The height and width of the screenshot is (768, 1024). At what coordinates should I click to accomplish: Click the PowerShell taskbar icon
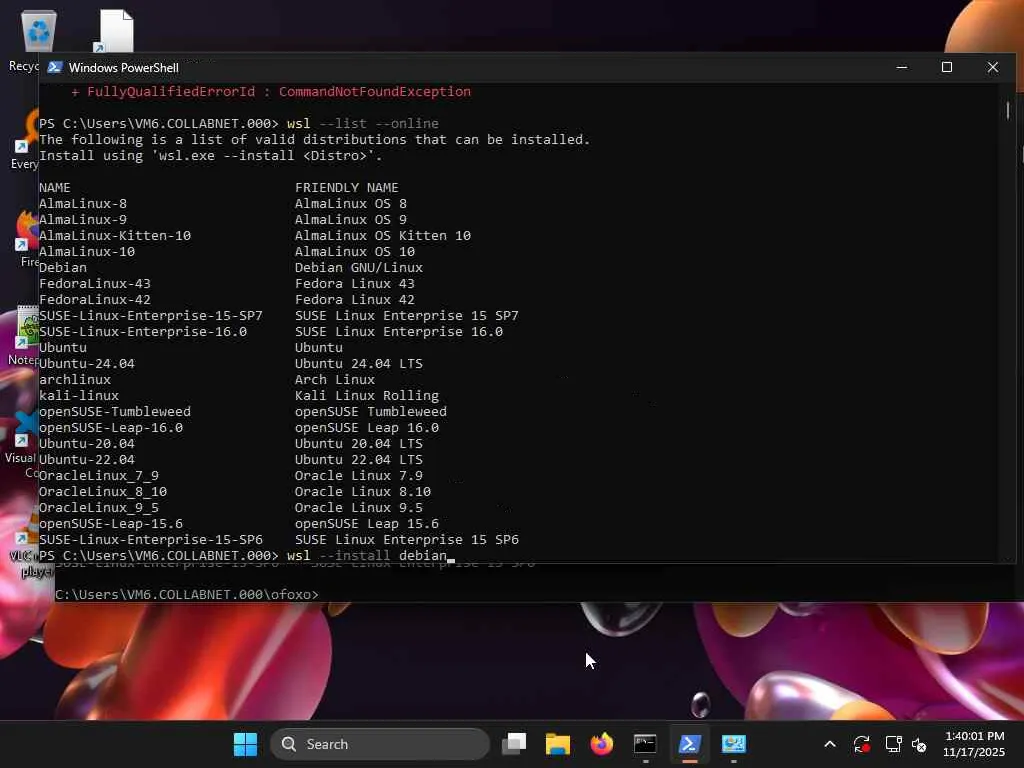[x=690, y=744]
